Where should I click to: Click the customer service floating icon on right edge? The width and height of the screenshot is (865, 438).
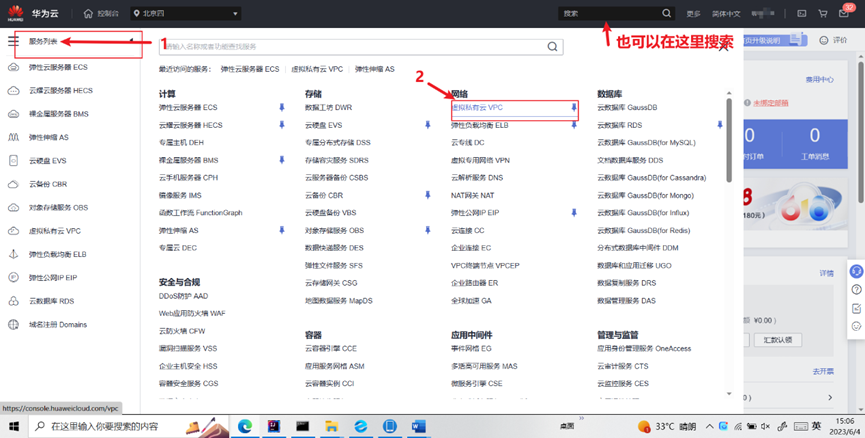point(856,271)
